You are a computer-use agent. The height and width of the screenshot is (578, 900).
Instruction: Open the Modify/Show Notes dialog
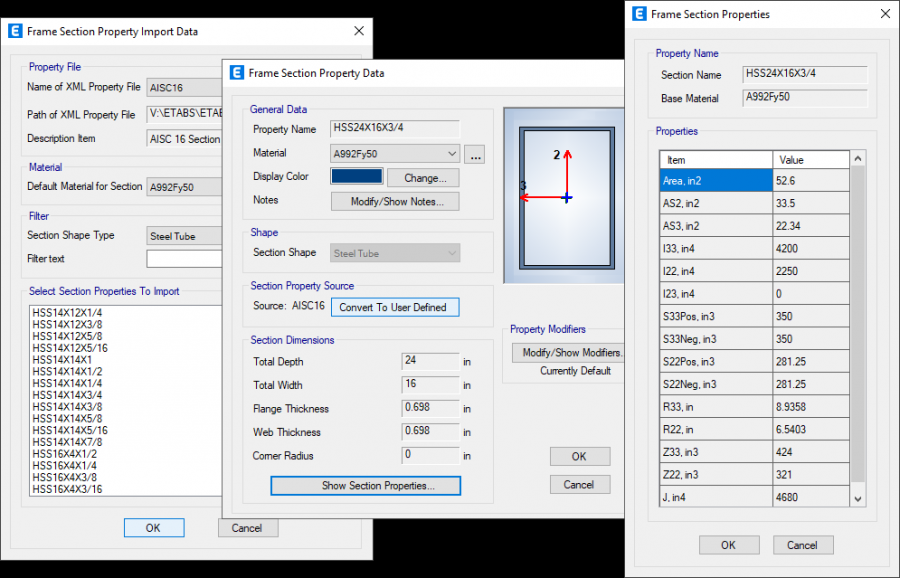click(394, 201)
